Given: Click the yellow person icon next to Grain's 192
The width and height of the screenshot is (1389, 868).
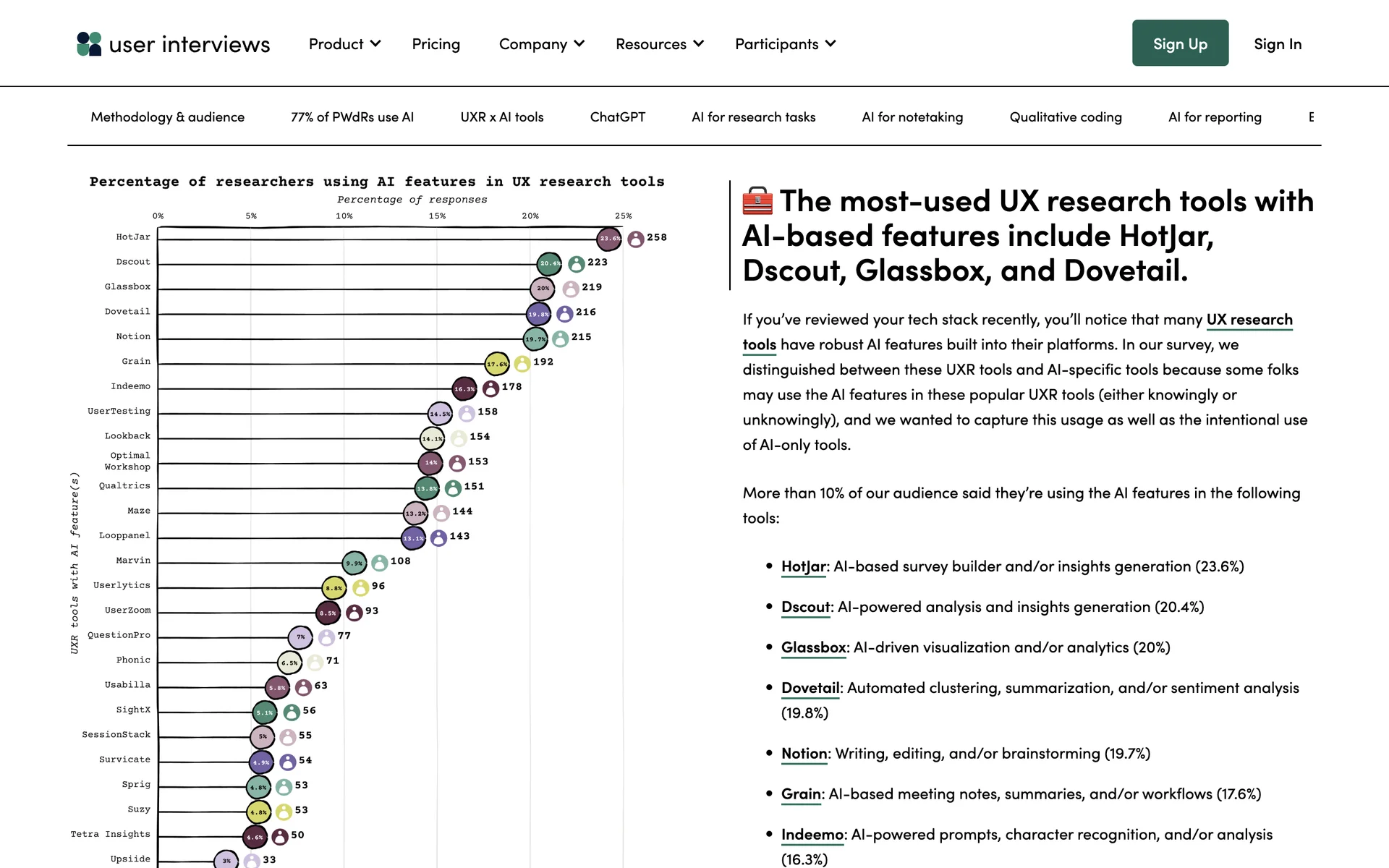Looking at the screenshot, I should [522, 364].
